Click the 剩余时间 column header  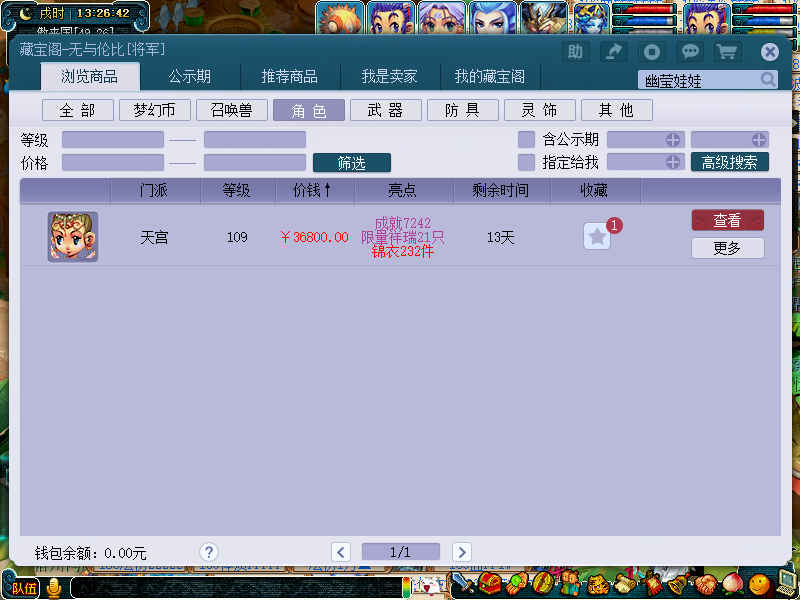pos(501,190)
